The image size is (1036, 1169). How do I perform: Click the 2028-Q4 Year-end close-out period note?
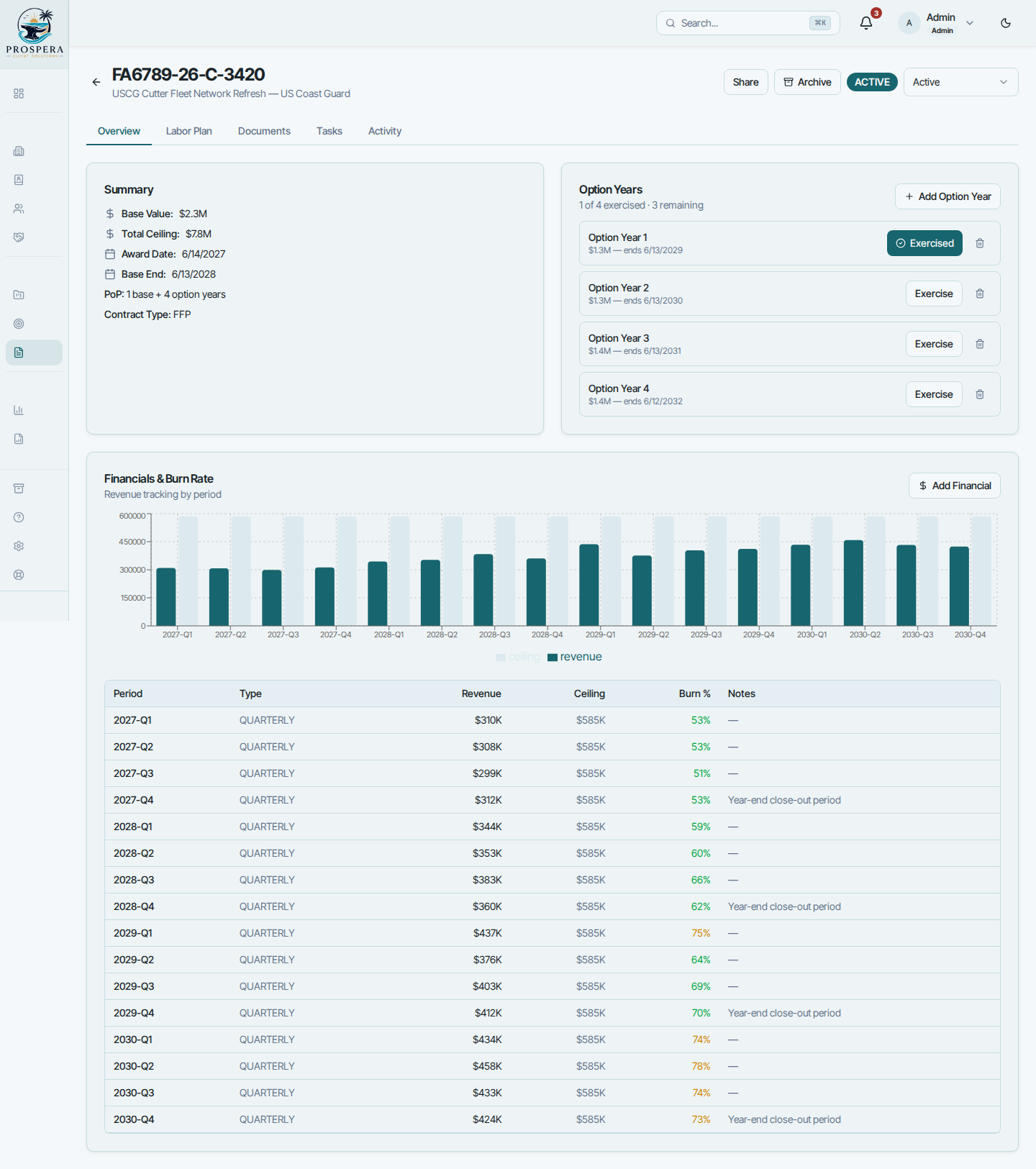click(x=784, y=906)
